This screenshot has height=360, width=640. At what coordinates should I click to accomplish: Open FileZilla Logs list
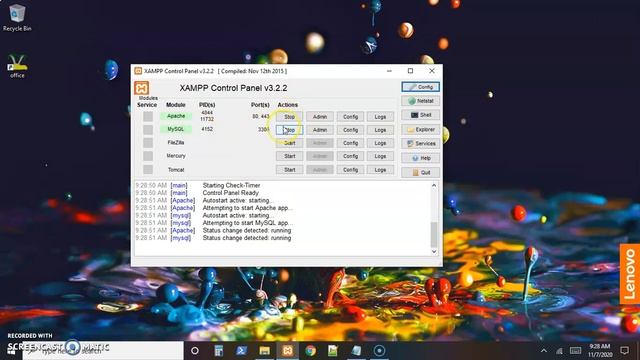pos(380,143)
